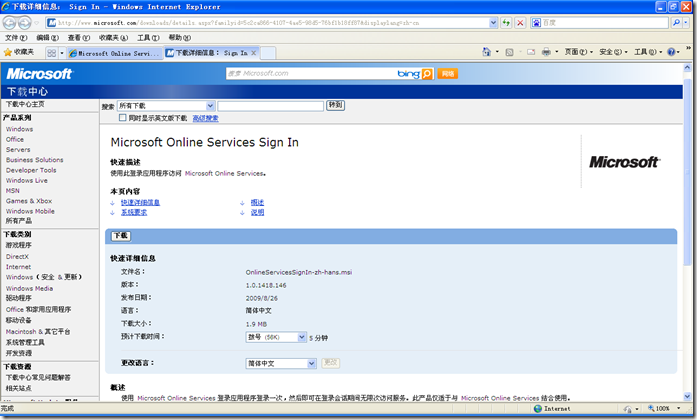Open the 工具(T) menu in the menu bar

148,38
